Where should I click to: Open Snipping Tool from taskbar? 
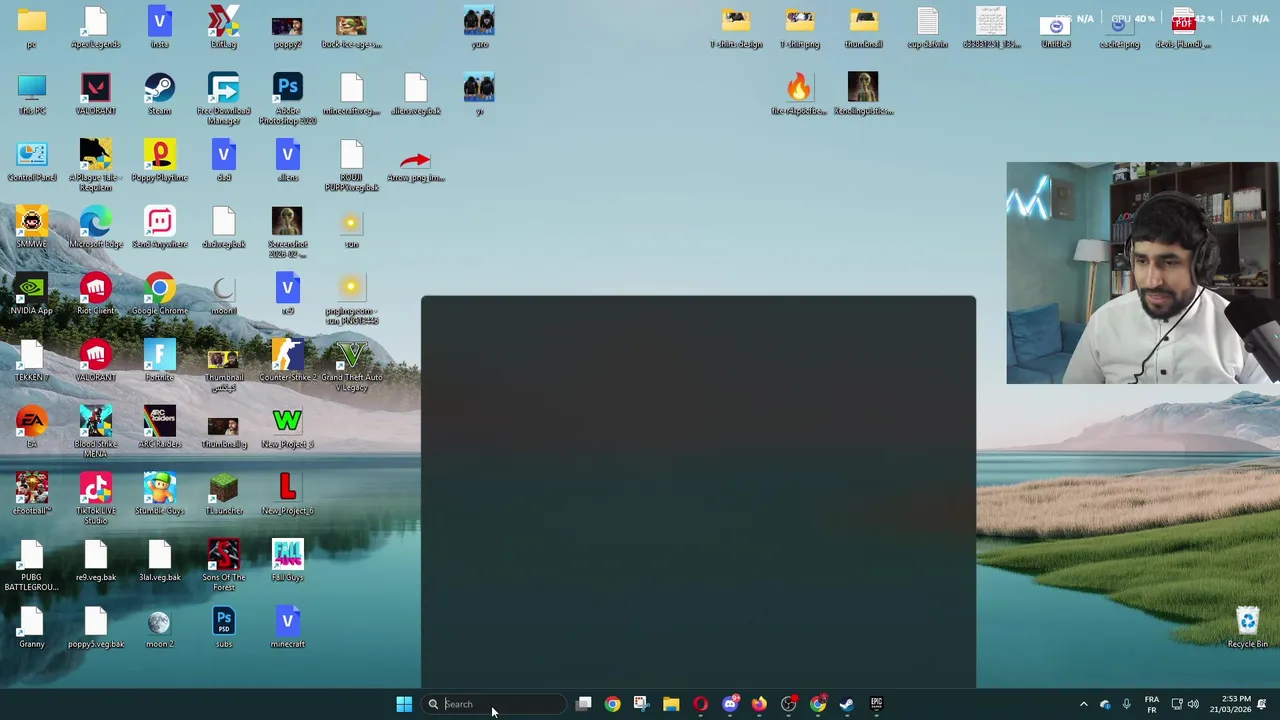tap(641, 704)
